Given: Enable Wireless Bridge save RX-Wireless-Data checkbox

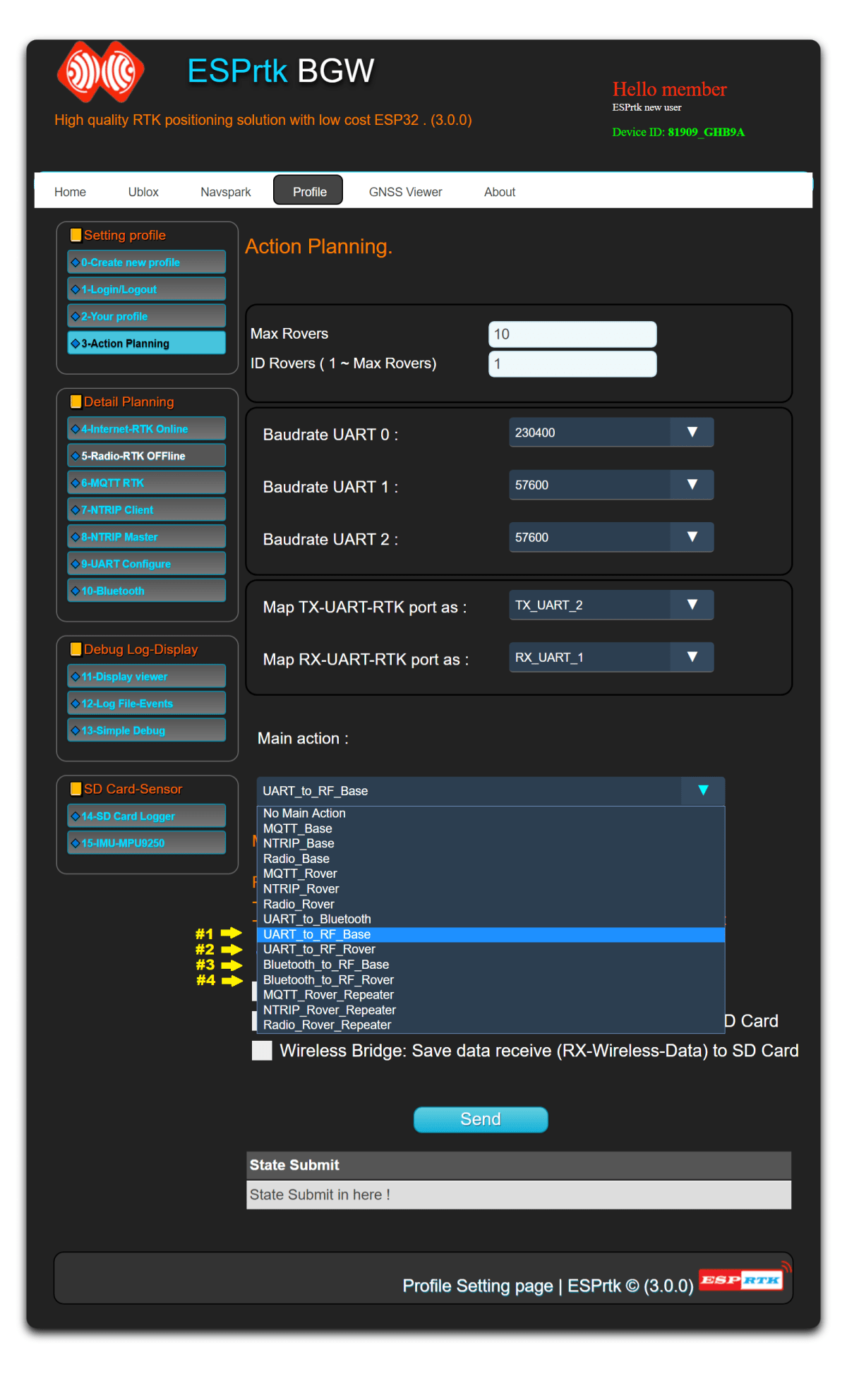Looking at the screenshot, I should [x=263, y=1051].
